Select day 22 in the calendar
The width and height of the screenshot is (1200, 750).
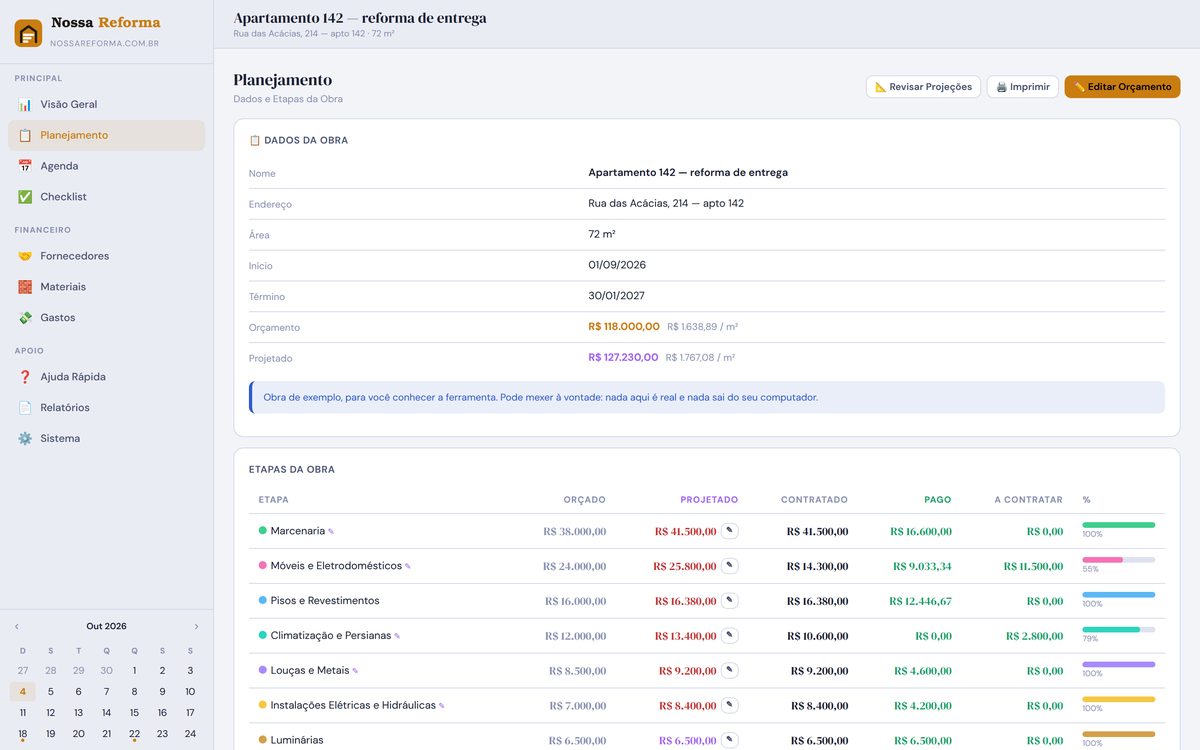point(134,734)
